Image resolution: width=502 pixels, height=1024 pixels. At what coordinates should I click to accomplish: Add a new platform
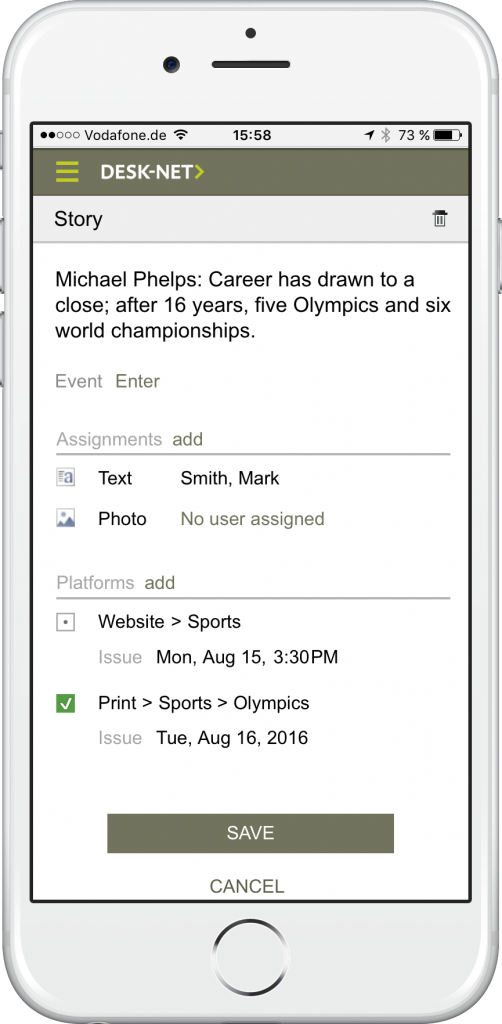[160, 583]
